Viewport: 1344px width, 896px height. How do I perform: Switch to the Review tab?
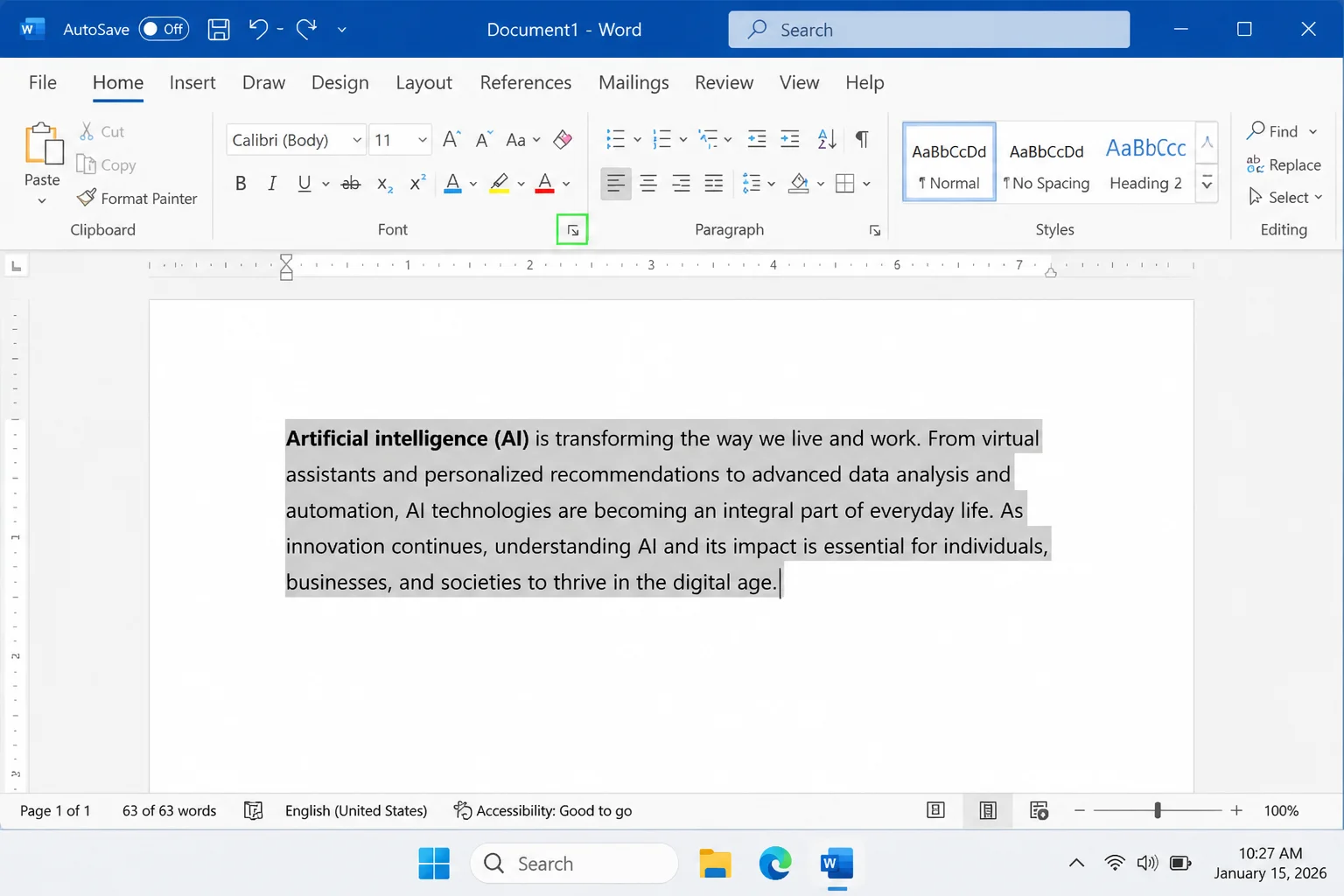(x=724, y=82)
